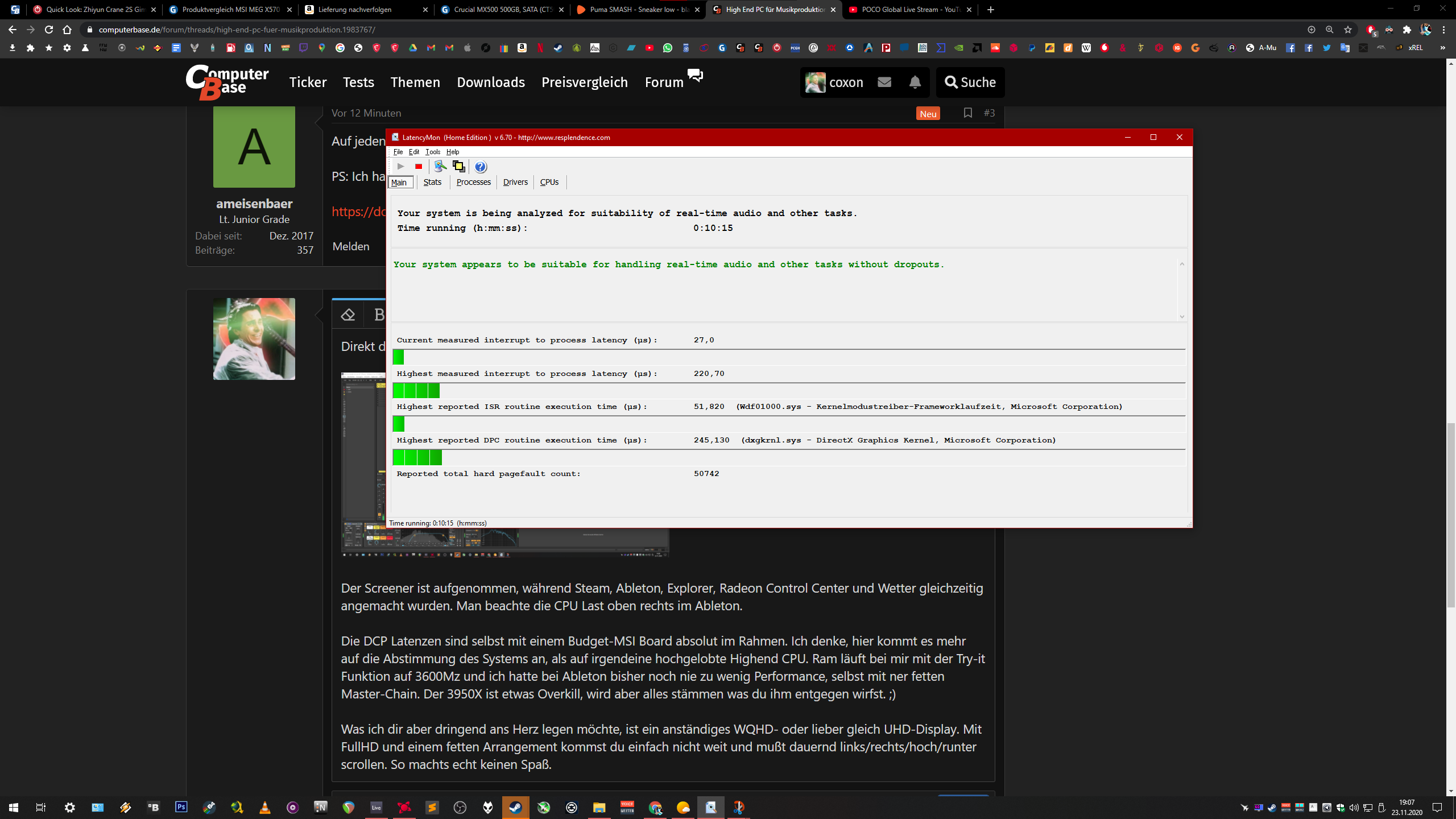Bookmark post #3 with the bookmark icon
Viewport: 1456px width, 819px height.
point(967,113)
